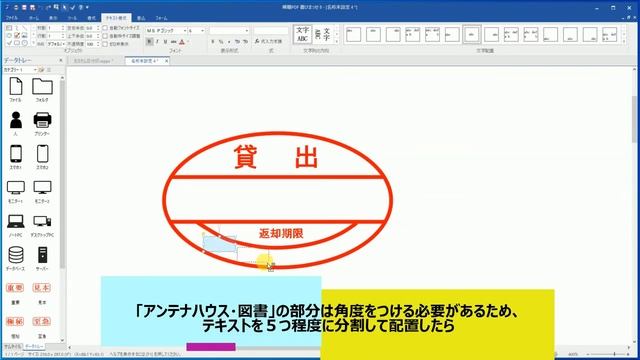This screenshot has height=360, width=640.
Task: Switch to the サムネイル panel tab
Action: click(12, 346)
